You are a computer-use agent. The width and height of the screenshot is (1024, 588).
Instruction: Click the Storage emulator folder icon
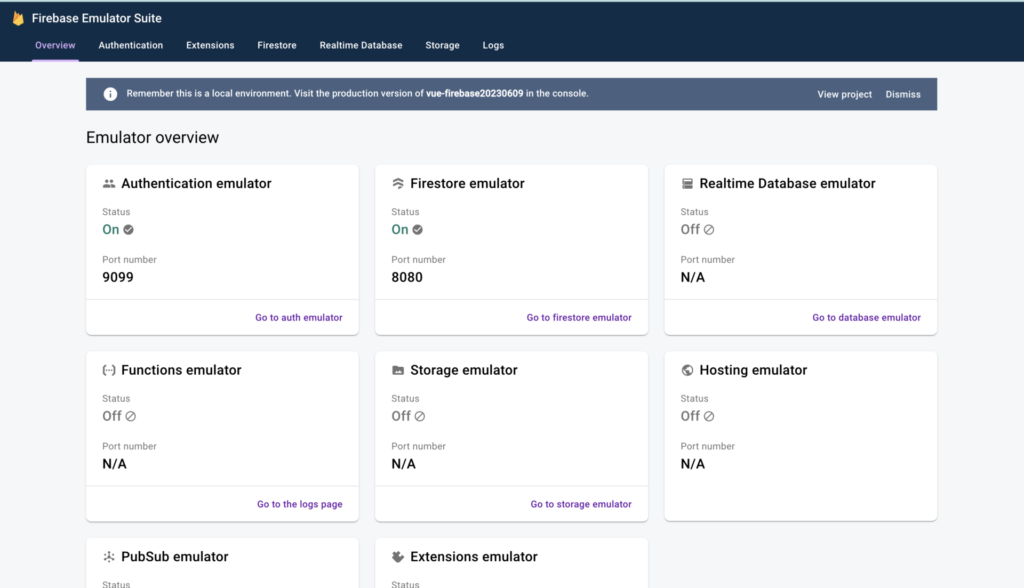click(x=398, y=370)
